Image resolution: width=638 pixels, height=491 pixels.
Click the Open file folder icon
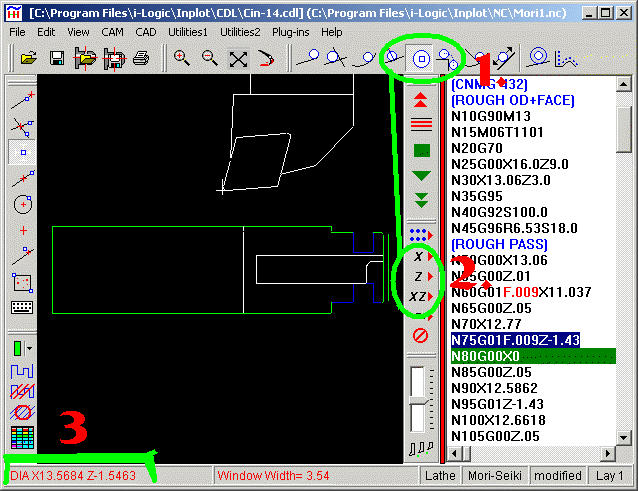coord(28,58)
